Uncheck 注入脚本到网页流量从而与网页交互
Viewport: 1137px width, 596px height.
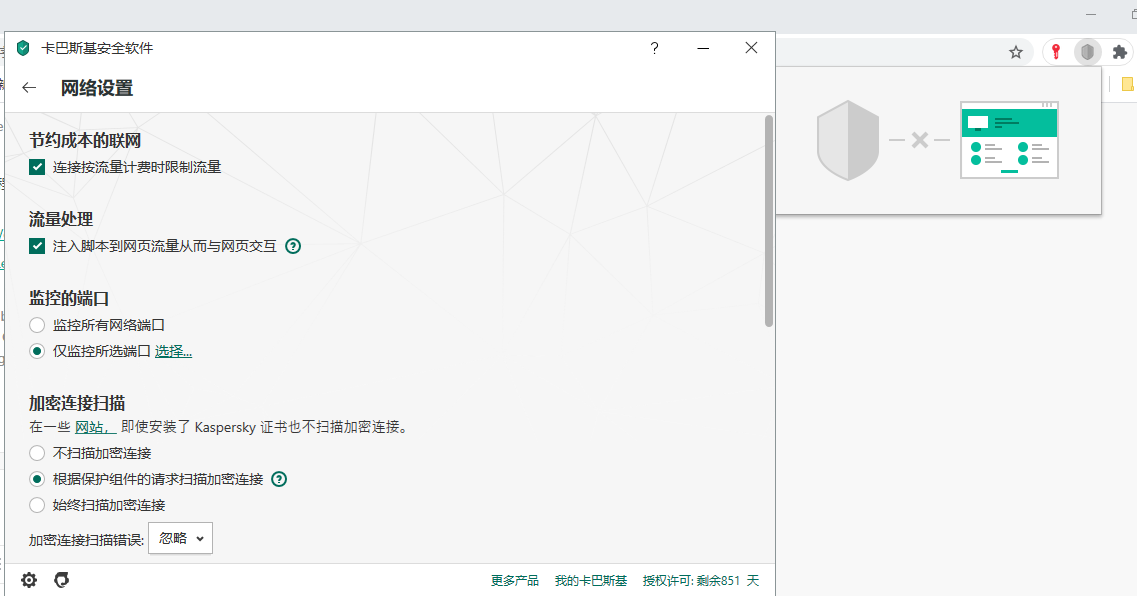[x=37, y=247]
